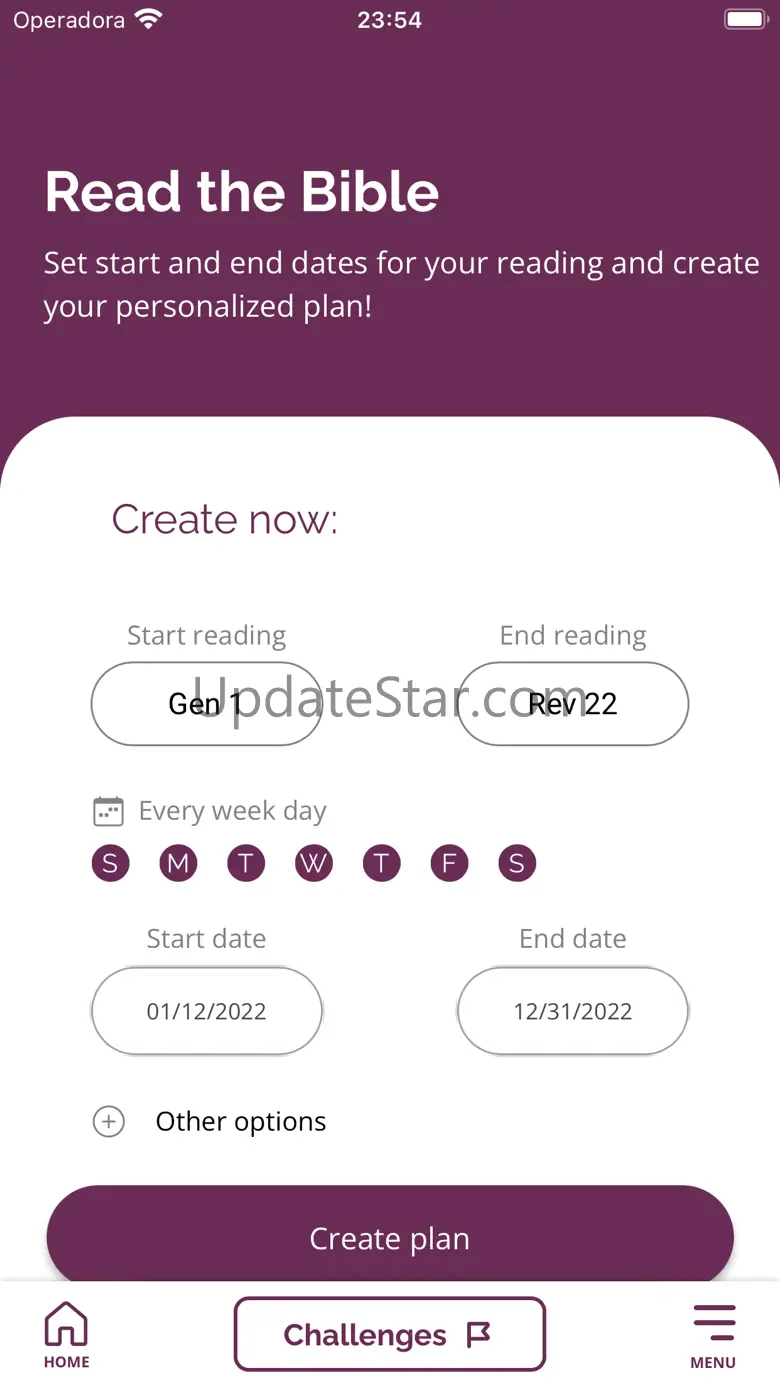Viewport: 780px width, 1387px height.
Task: Tap the calendar icon beside Every week day
Action: click(x=108, y=811)
